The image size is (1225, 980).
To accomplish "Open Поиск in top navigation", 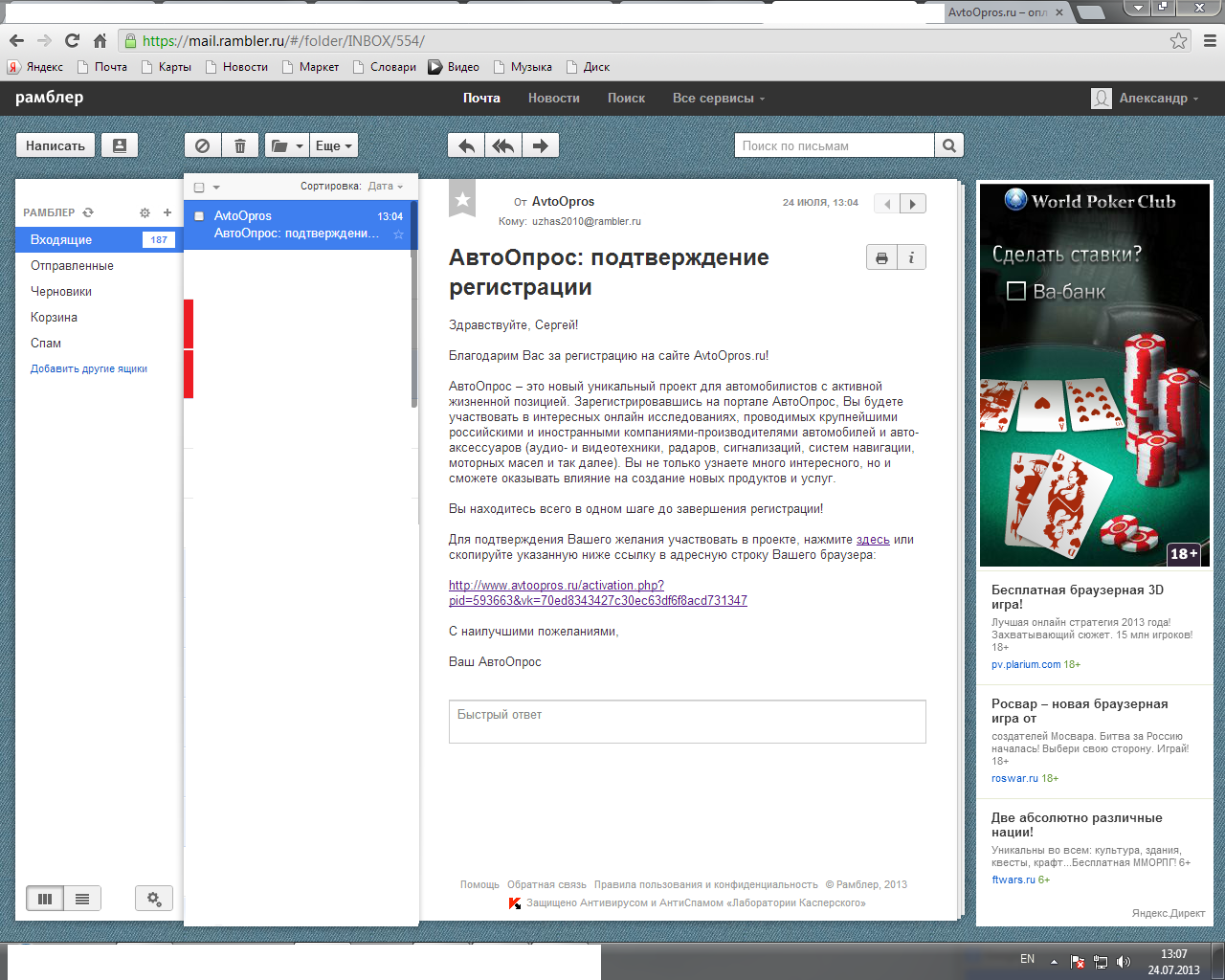I will pos(626,98).
